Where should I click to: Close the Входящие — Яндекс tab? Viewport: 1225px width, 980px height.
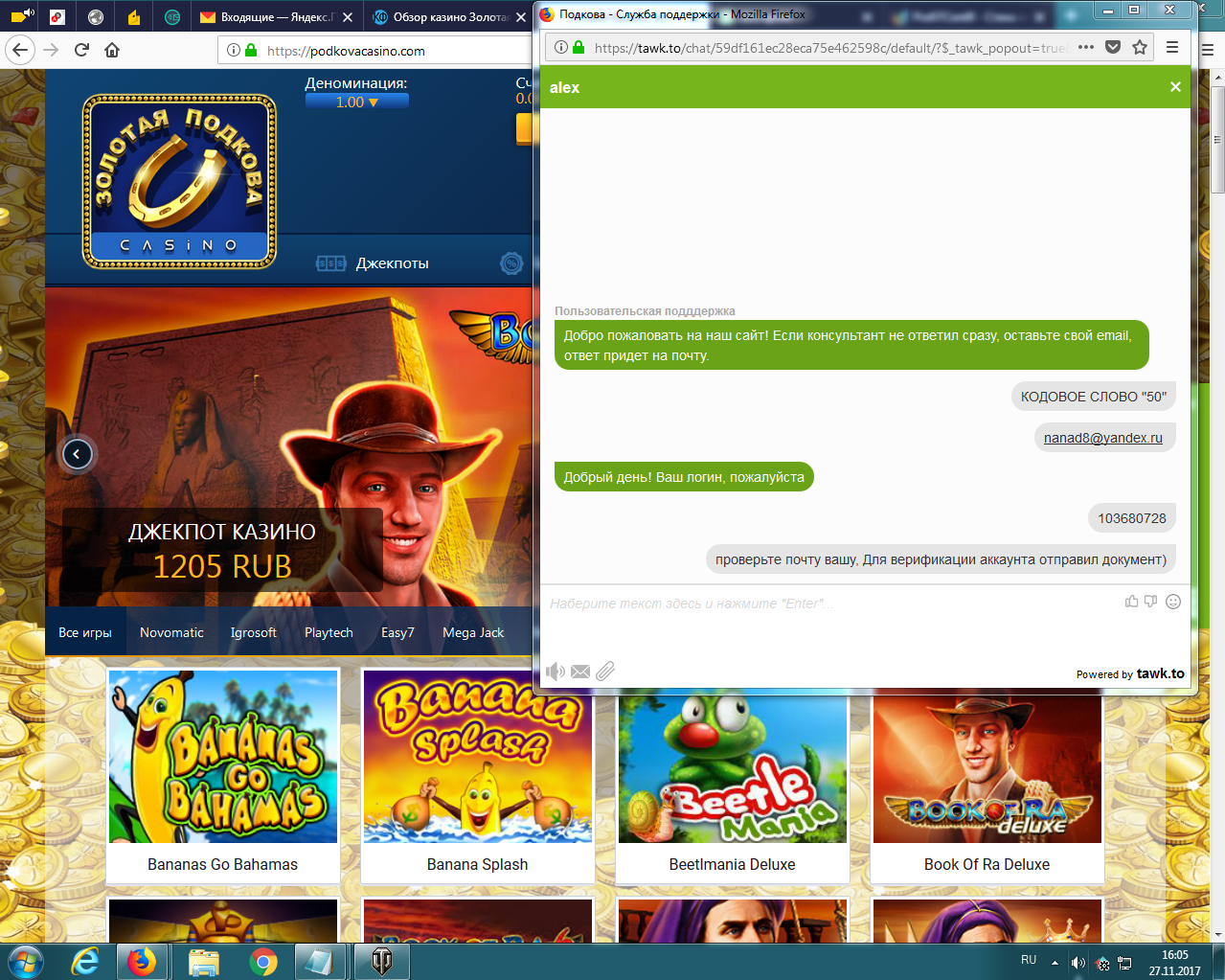347,17
